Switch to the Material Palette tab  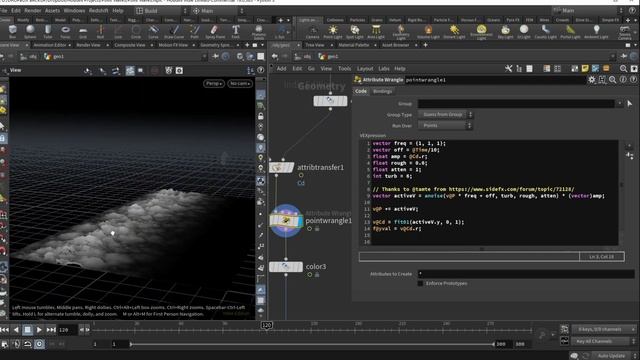pyautogui.click(x=353, y=45)
